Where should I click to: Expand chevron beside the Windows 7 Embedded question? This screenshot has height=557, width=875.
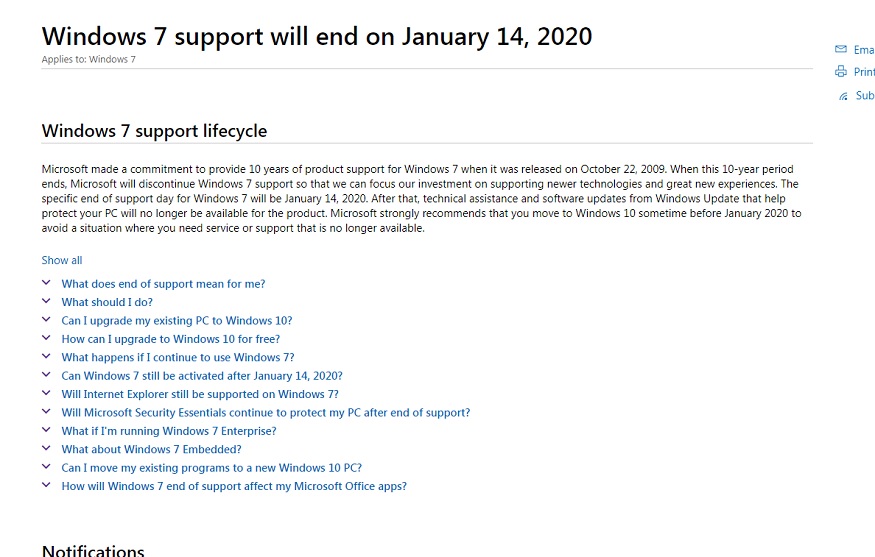[x=46, y=449]
